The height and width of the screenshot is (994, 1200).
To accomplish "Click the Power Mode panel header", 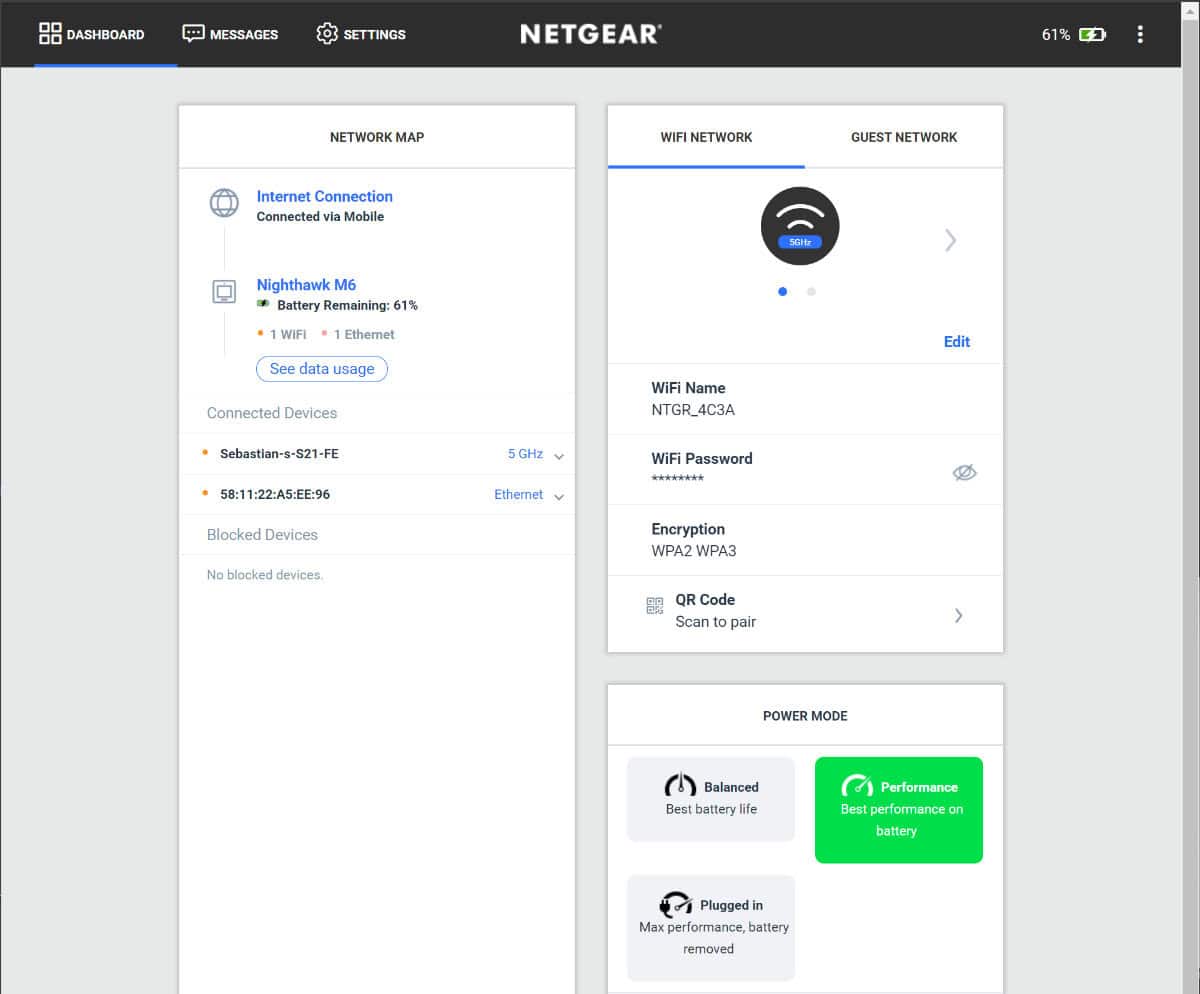I will point(805,716).
